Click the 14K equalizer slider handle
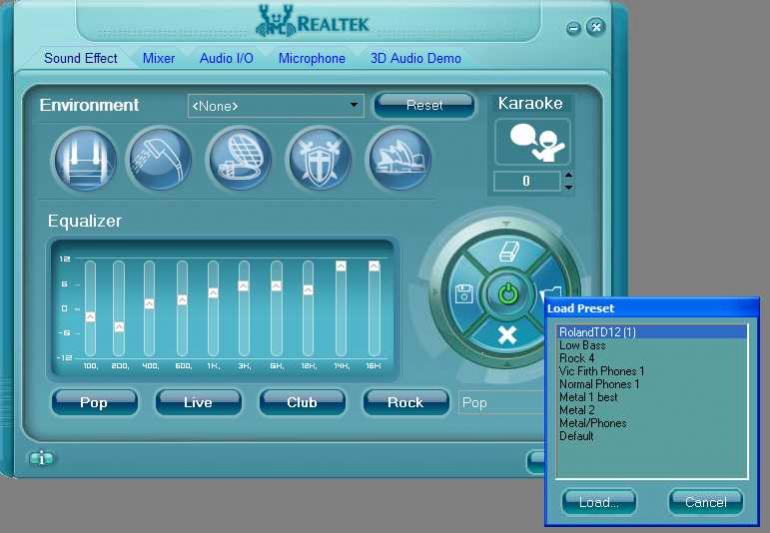The width and height of the screenshot is (770, 533). pyautogui.click(x=341, y=266)
